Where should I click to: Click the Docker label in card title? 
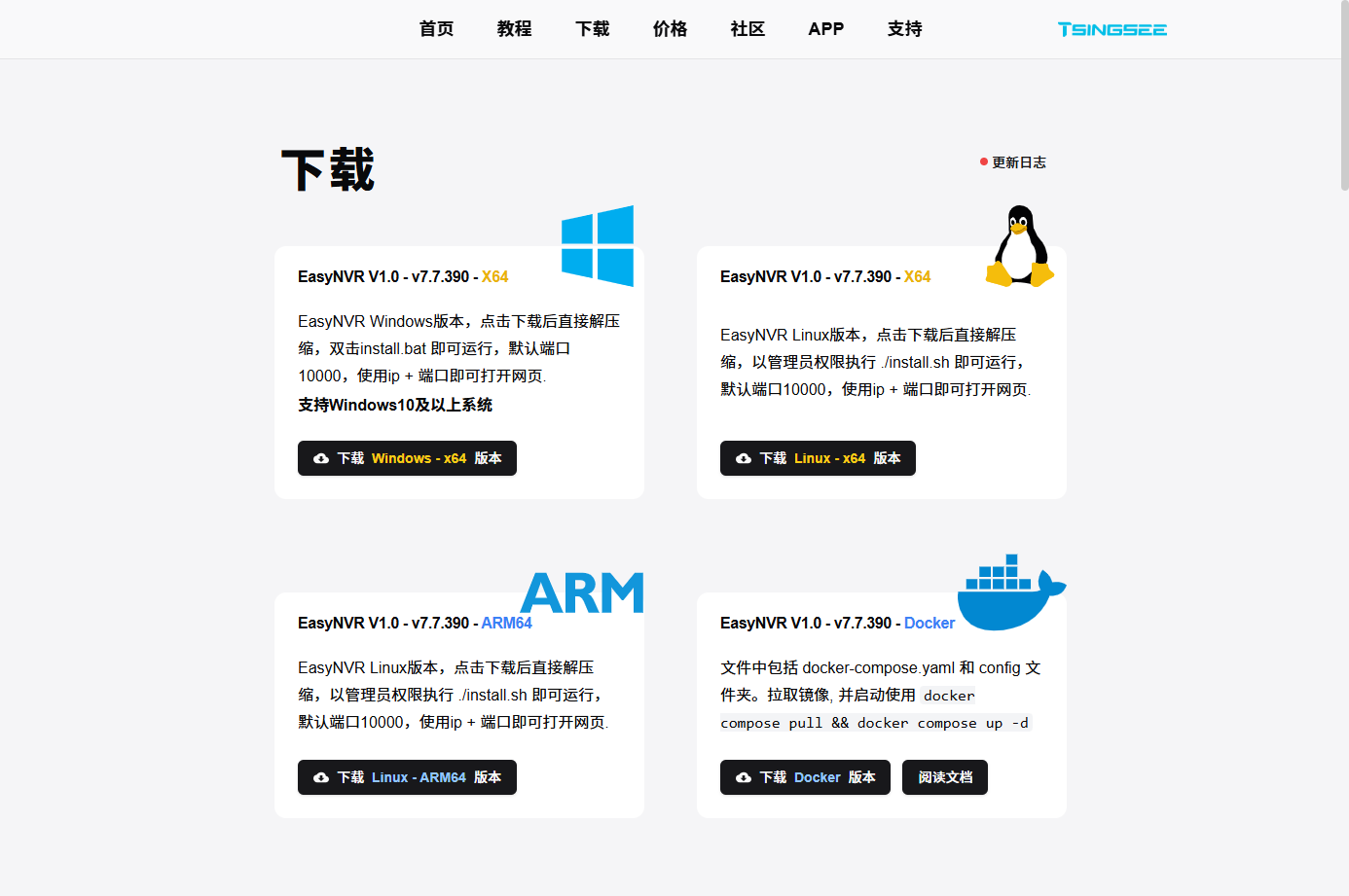930,623
